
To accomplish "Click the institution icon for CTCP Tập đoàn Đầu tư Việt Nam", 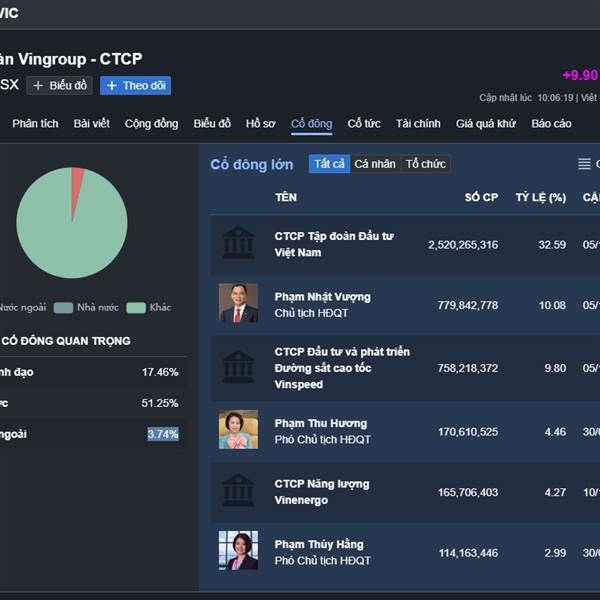I will (x=238, y=243).
